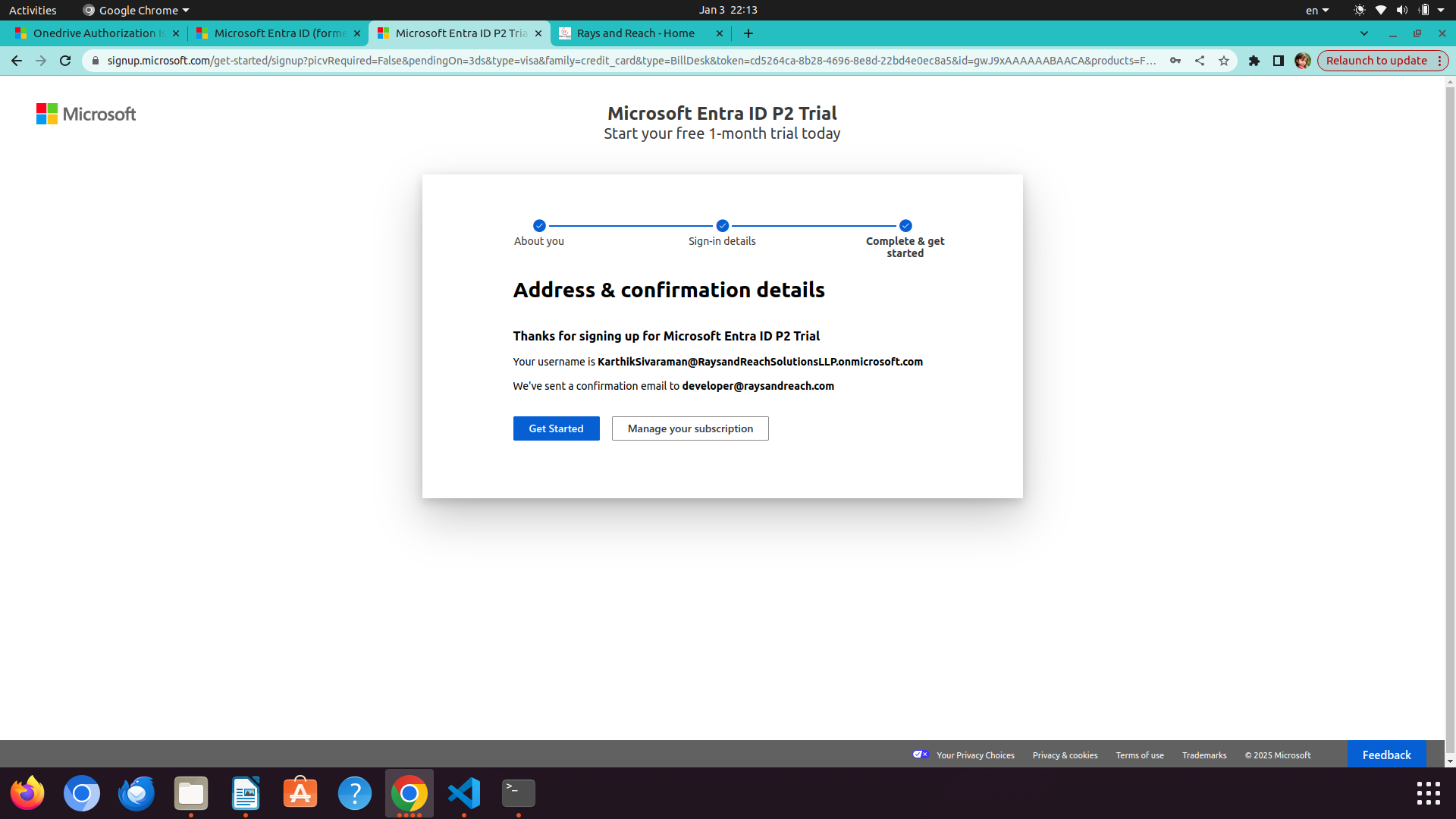
Task: Open Help from the dock
Action: [355, 793]
